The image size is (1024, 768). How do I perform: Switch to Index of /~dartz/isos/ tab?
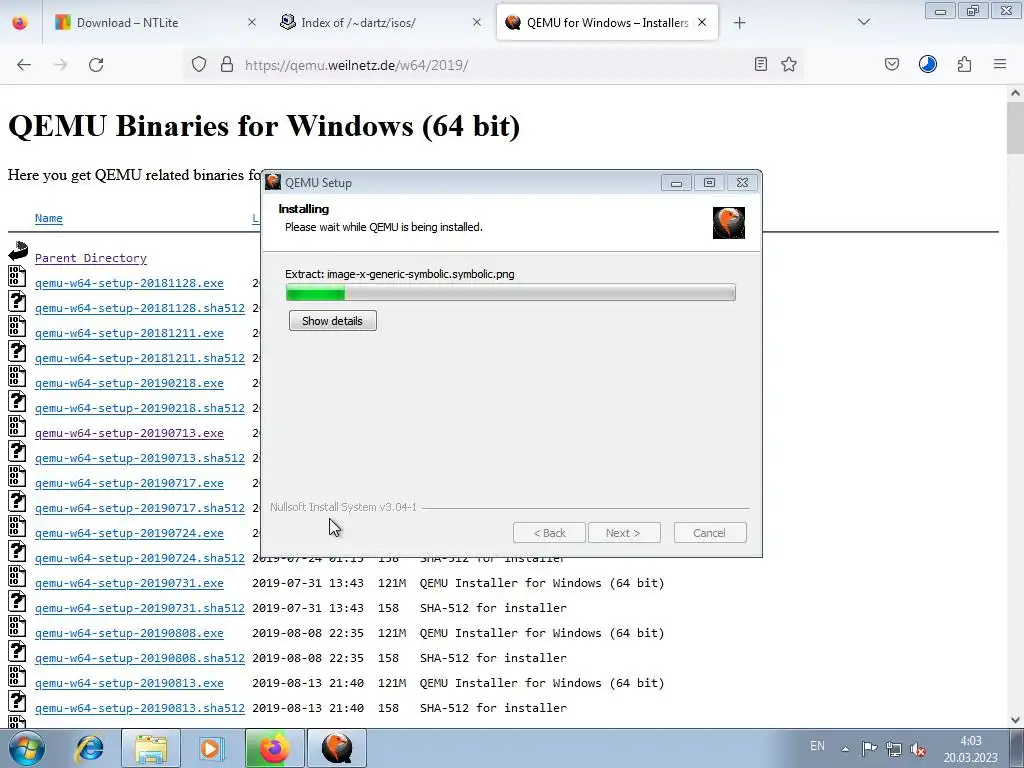click(381, 23)
